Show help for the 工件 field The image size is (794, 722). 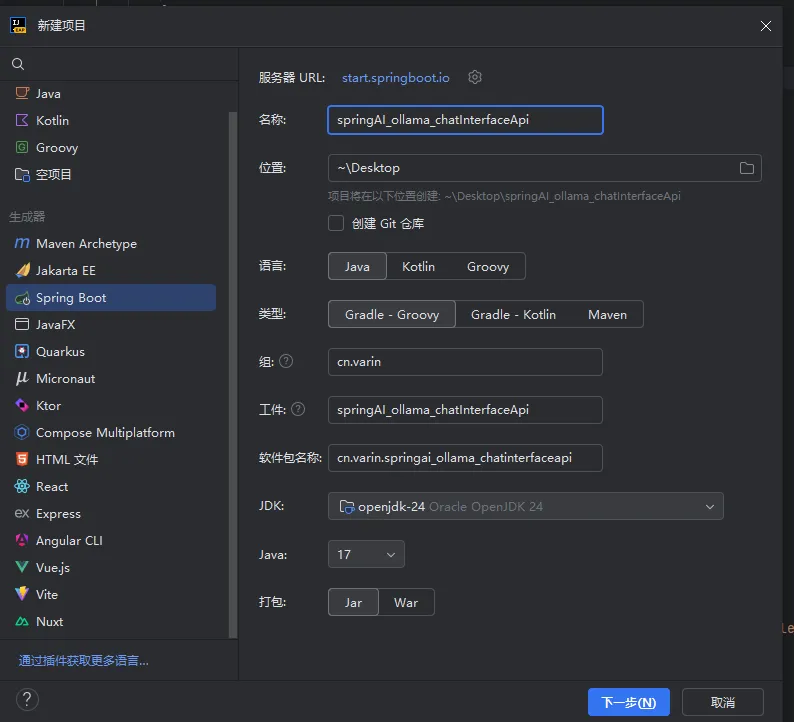click(298, 409)
